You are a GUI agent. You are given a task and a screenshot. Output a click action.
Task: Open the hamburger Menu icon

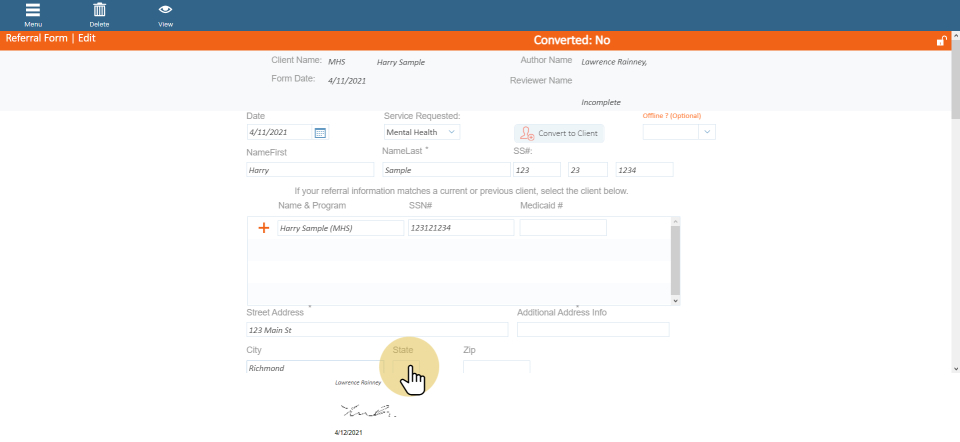click(x=33, y=11)
